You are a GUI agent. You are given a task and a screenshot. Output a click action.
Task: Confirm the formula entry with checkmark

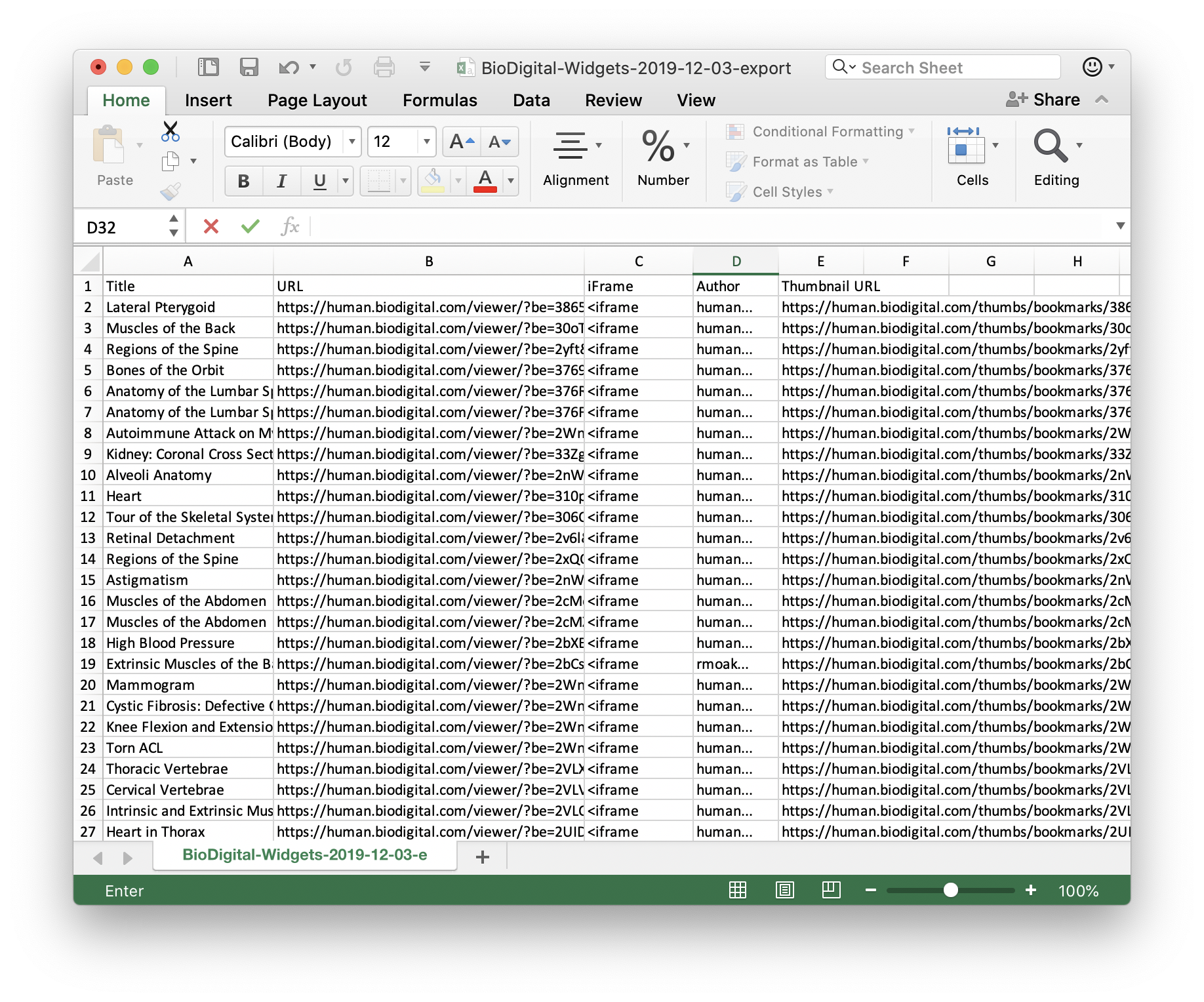tap(251, 227)
